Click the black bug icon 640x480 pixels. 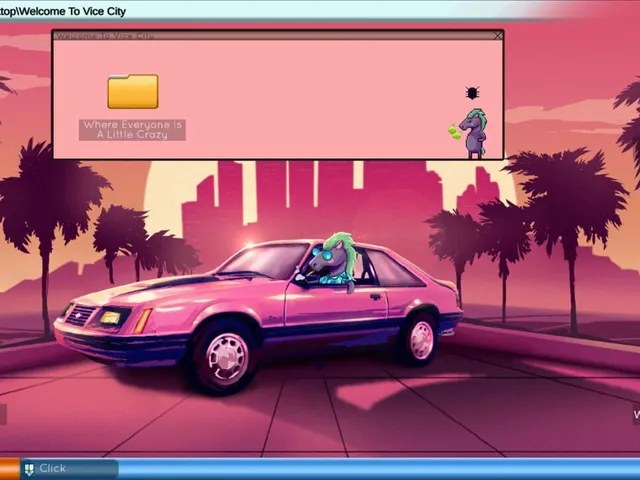pyautogui.click(x=472, y=93)
